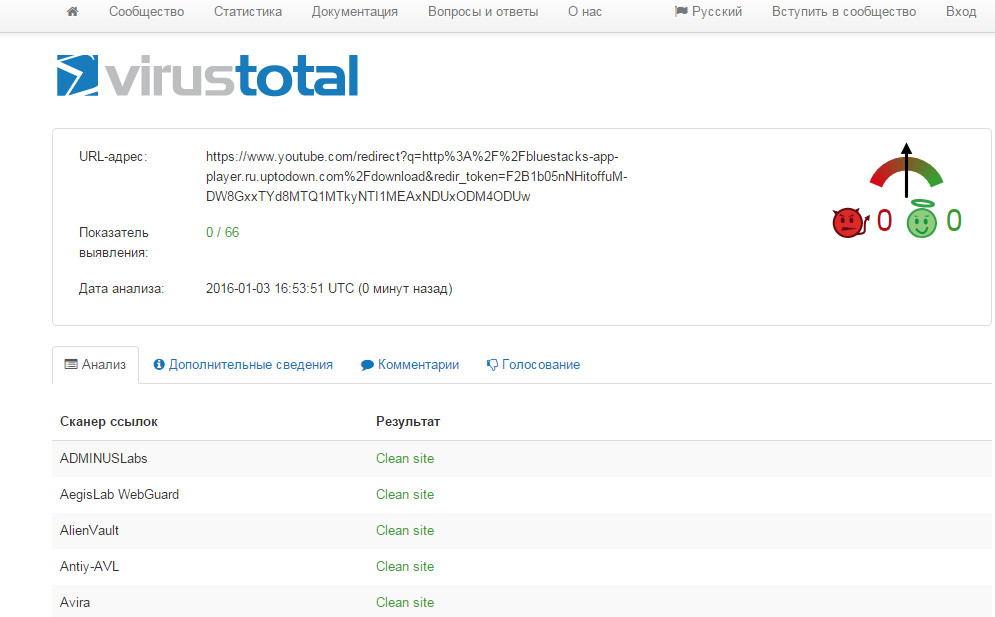Click the community score gauge
The height and width of the screenshot is (617, 995).
[906, 169]
